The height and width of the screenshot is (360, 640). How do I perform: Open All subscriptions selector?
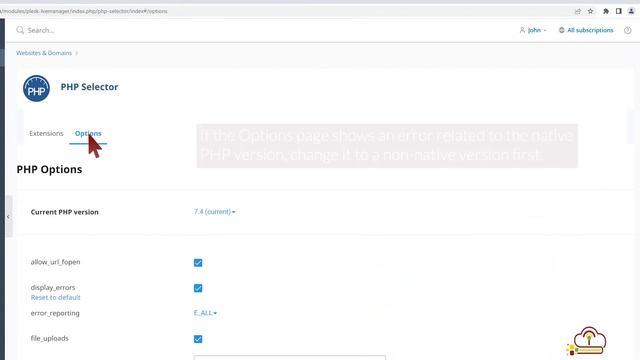[586, 30]
